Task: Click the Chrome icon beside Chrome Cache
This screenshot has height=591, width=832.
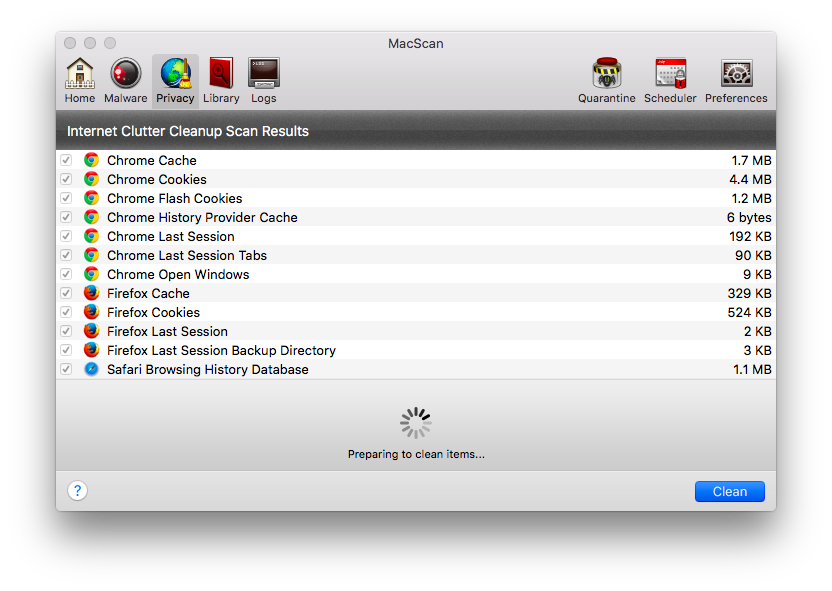Action: (x=91, y=160)
